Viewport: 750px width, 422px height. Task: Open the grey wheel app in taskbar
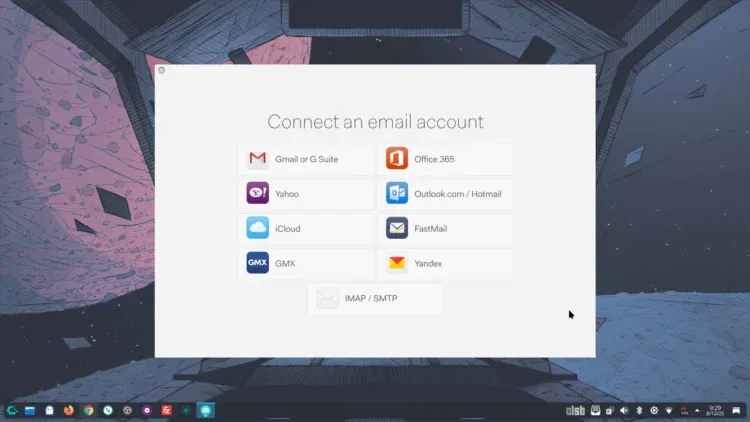point(127,411)
